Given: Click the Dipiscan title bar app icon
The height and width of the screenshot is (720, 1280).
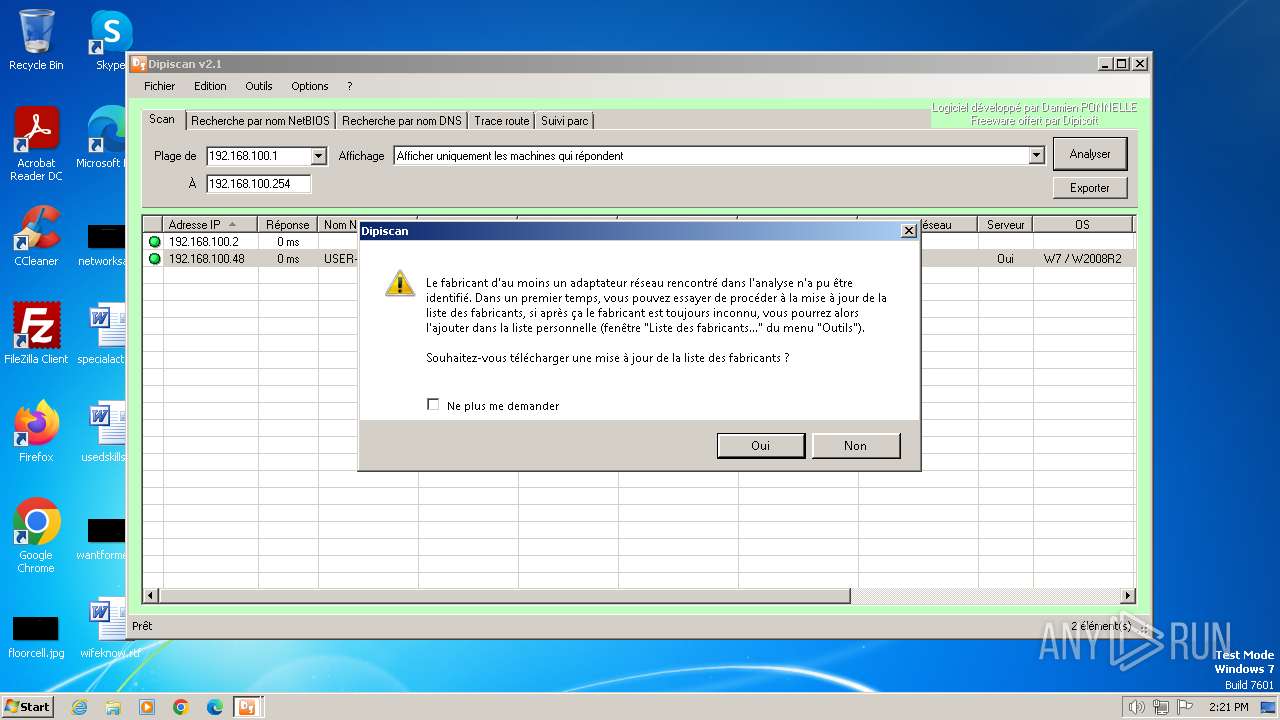Looking at the screenshot, I should 140,63.
